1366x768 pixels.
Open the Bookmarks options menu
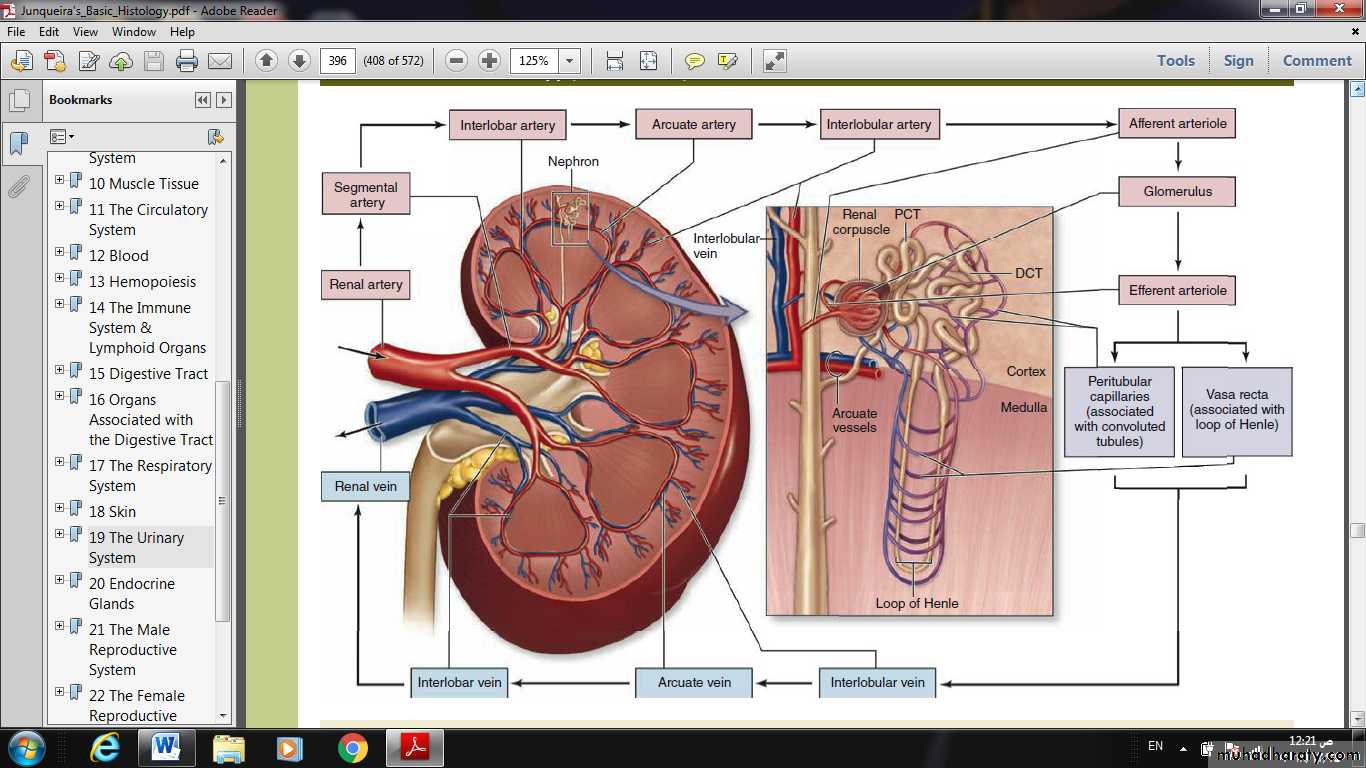pyautogui.click(x=62, y=136)
